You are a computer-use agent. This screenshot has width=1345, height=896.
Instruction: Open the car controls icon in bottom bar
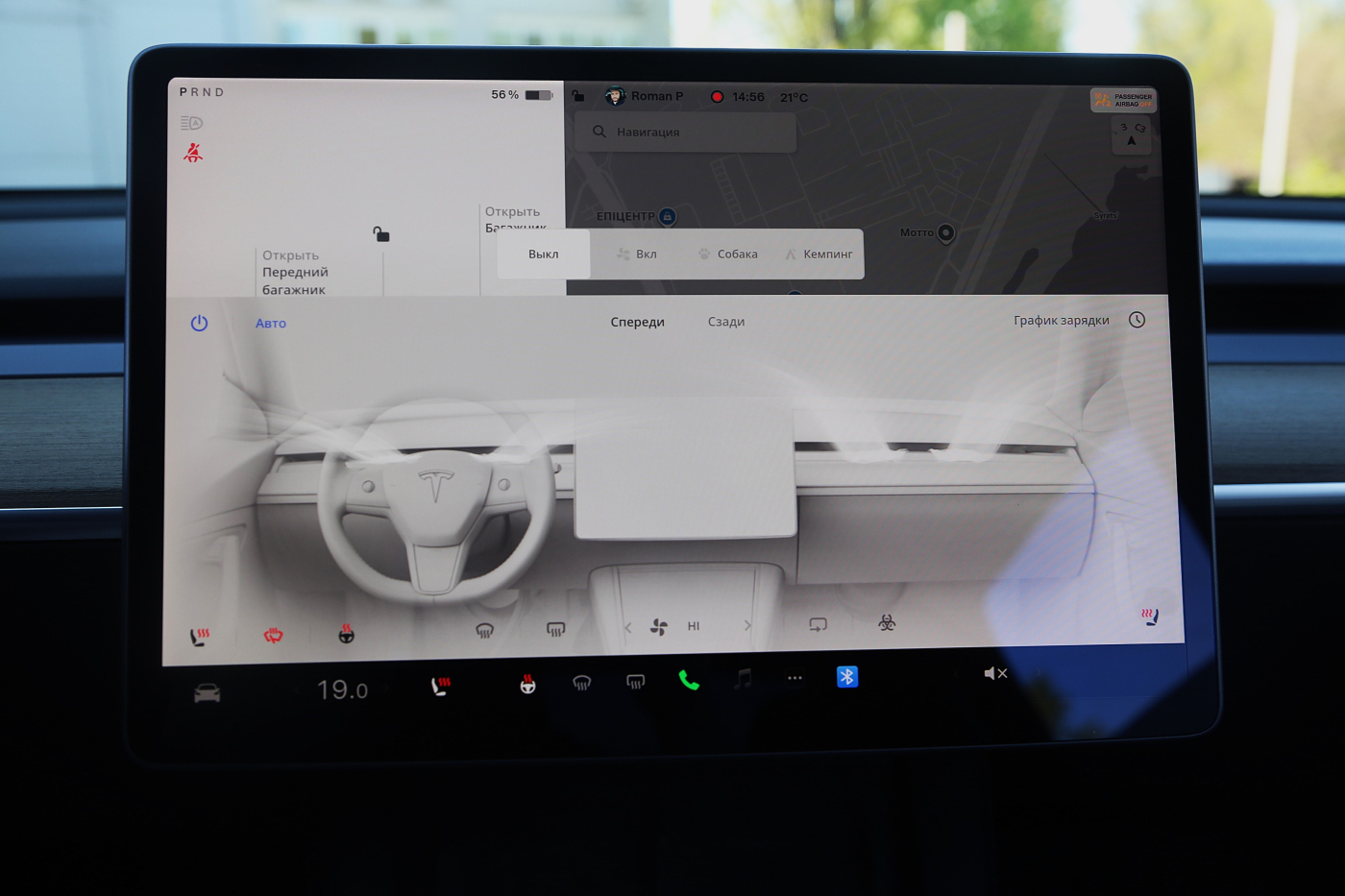point(208,693)
